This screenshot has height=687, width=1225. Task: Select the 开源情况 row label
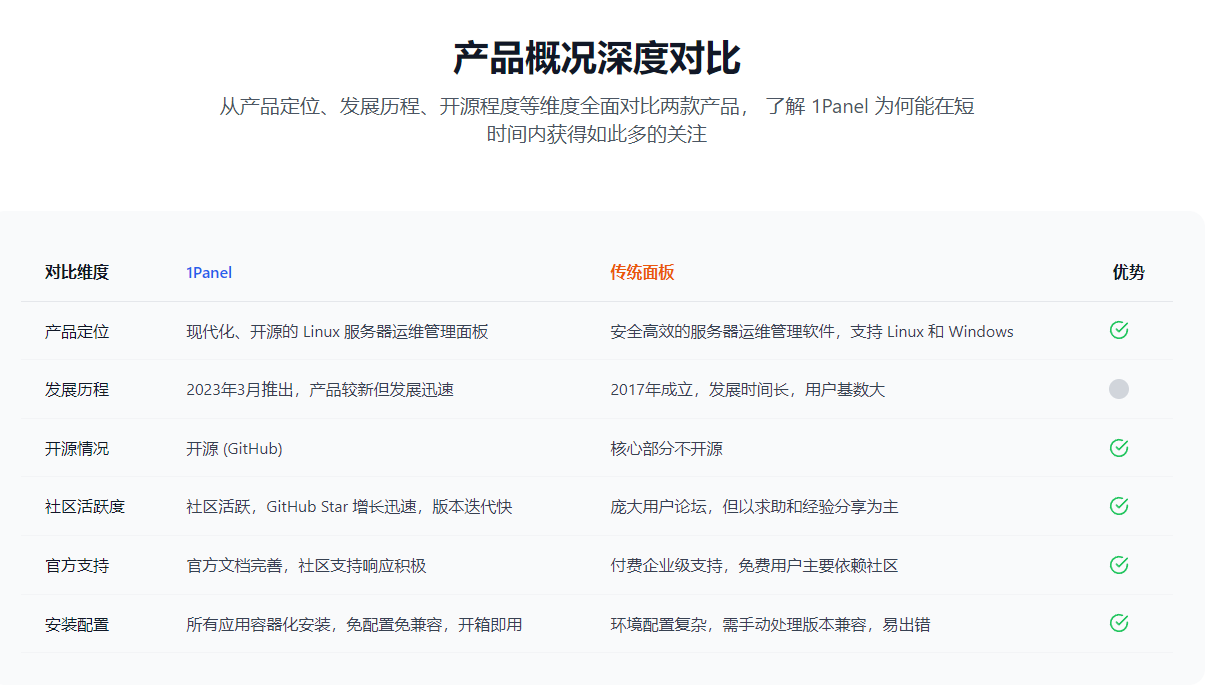77,449
